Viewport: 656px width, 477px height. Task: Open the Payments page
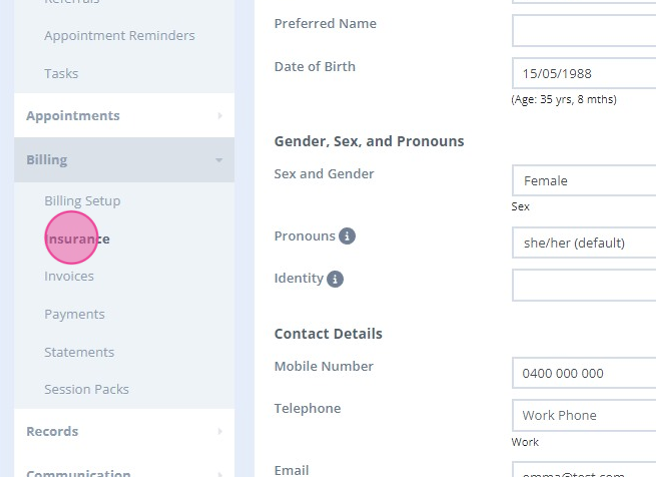[74, 314]
